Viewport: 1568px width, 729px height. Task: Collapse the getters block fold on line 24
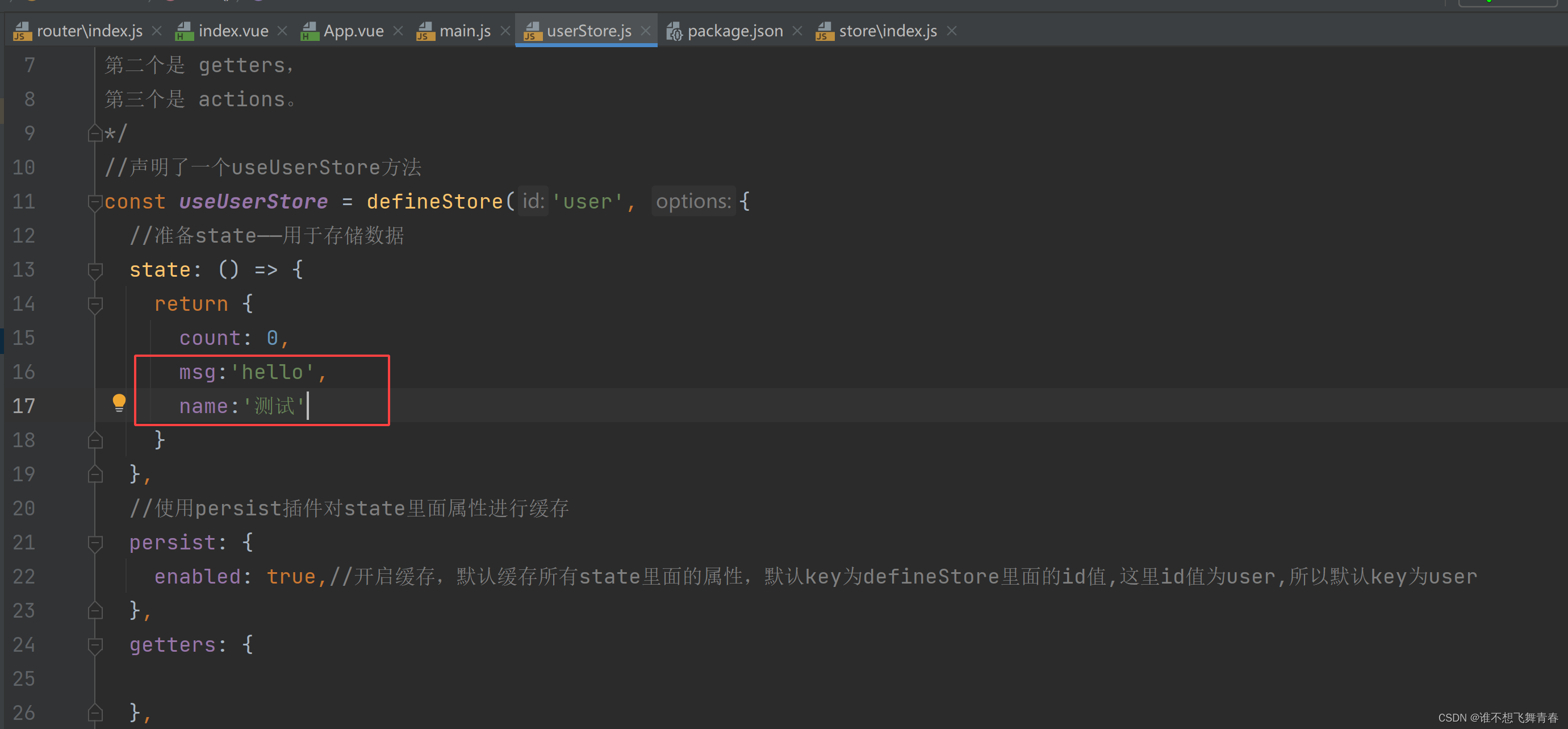click(95, 645)
